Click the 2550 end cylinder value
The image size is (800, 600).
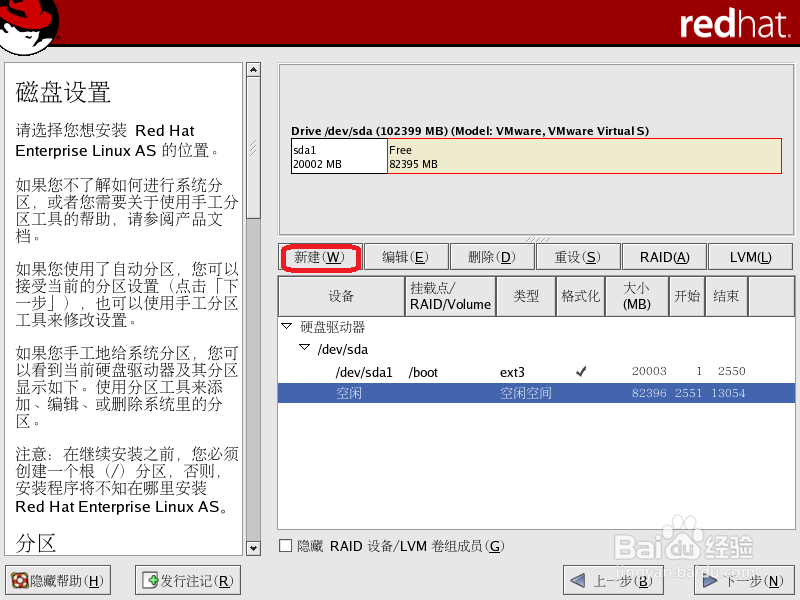tap(732, 371)
